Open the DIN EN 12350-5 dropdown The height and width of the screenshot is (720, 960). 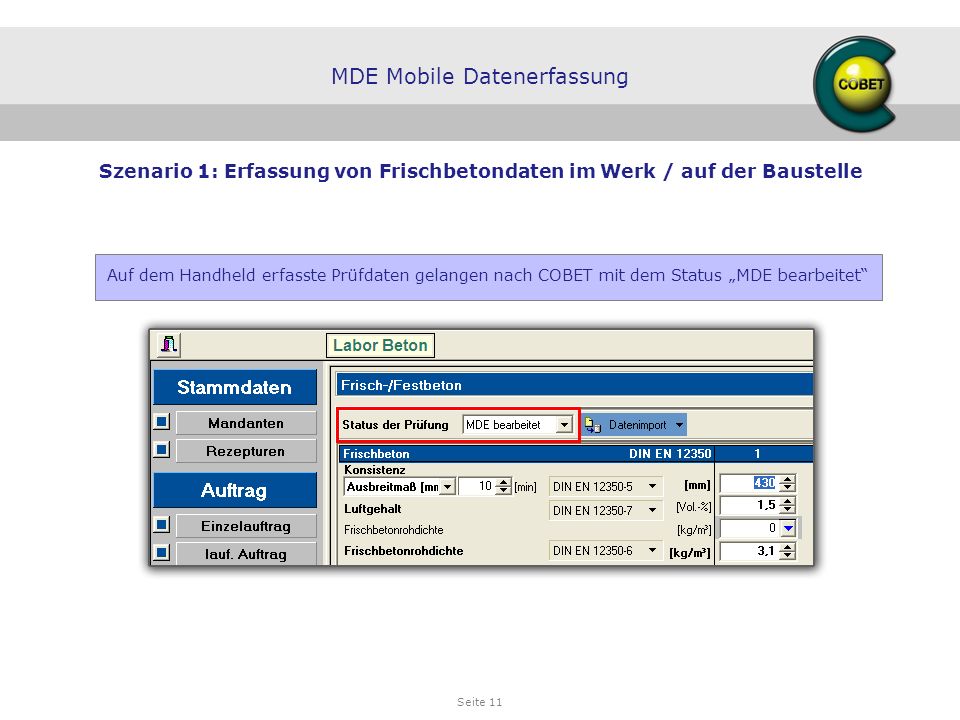point(653,487)
